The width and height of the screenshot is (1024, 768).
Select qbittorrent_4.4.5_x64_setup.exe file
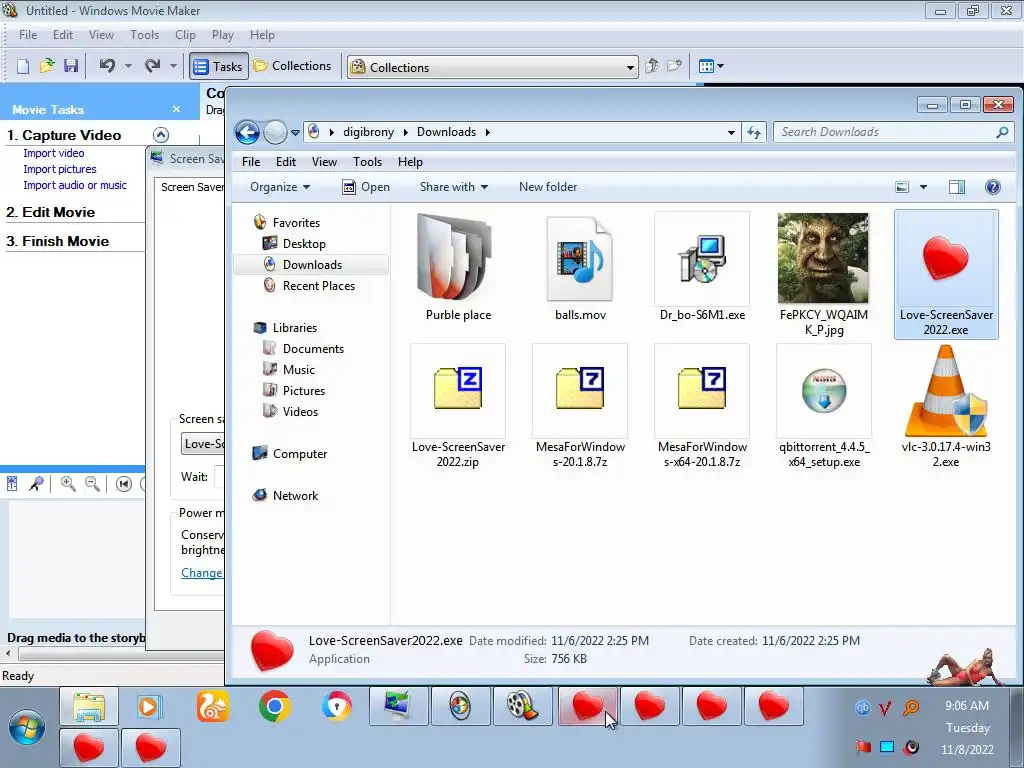824,407
